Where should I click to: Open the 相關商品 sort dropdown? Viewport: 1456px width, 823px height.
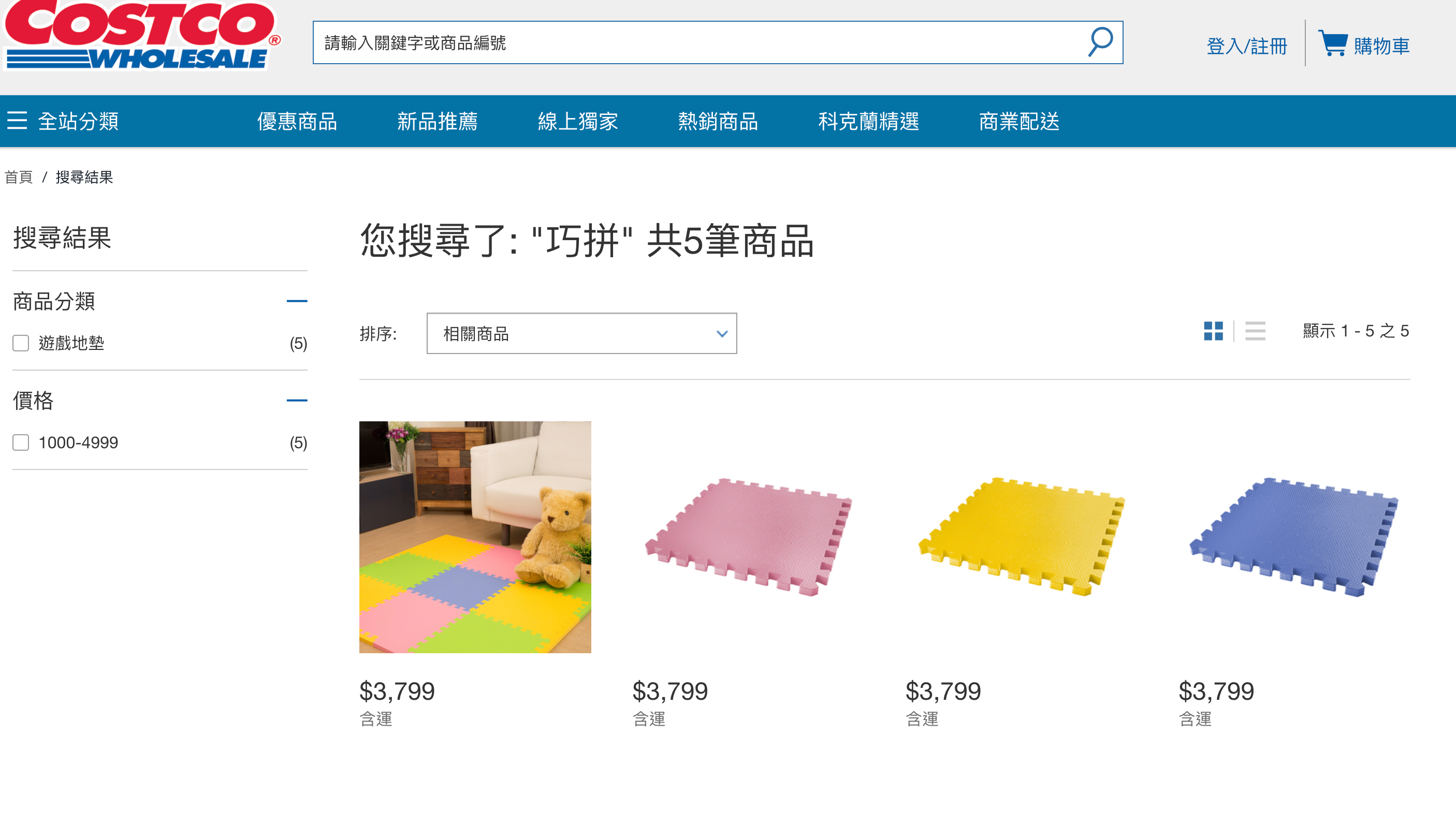point(581,333)
